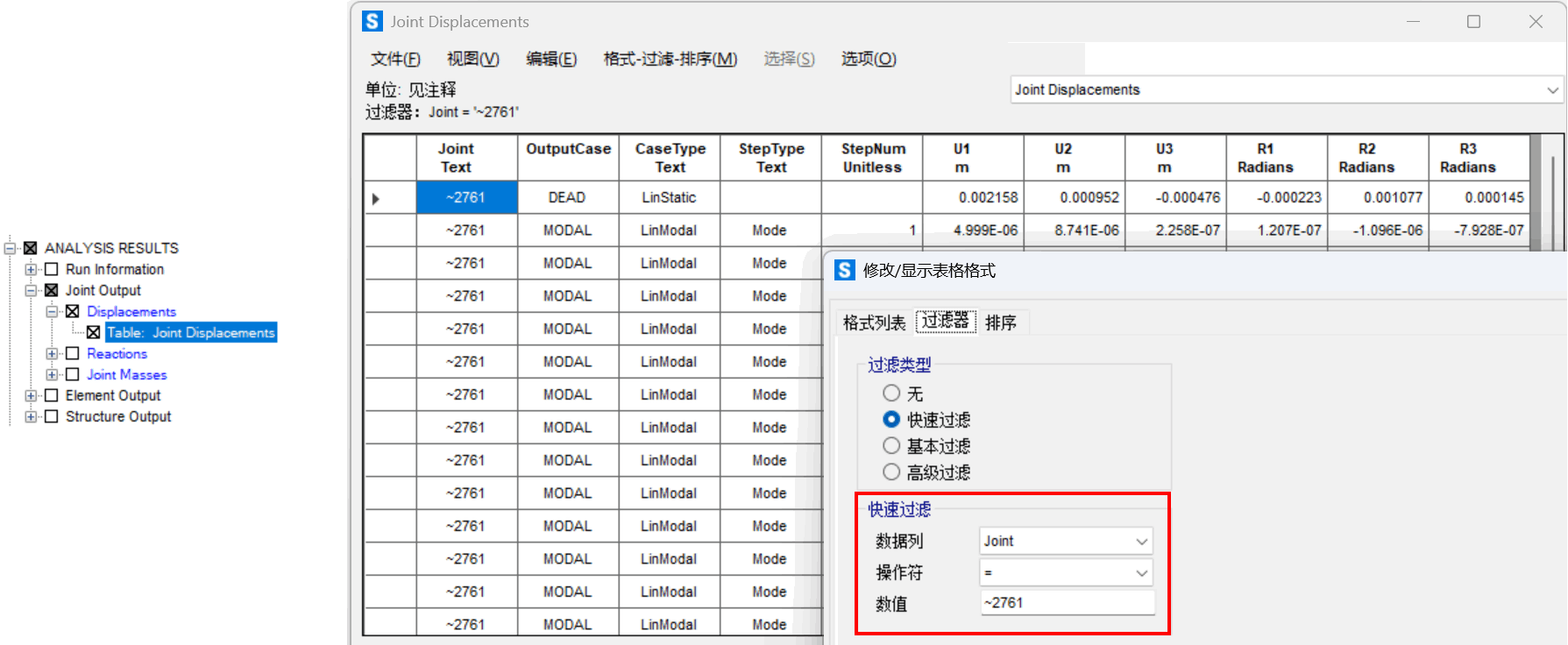Image resolution: width=1568 pixels, height=645 pixels.
Task: Collapse the Joint Output tree node
Action: coord(31,290)
